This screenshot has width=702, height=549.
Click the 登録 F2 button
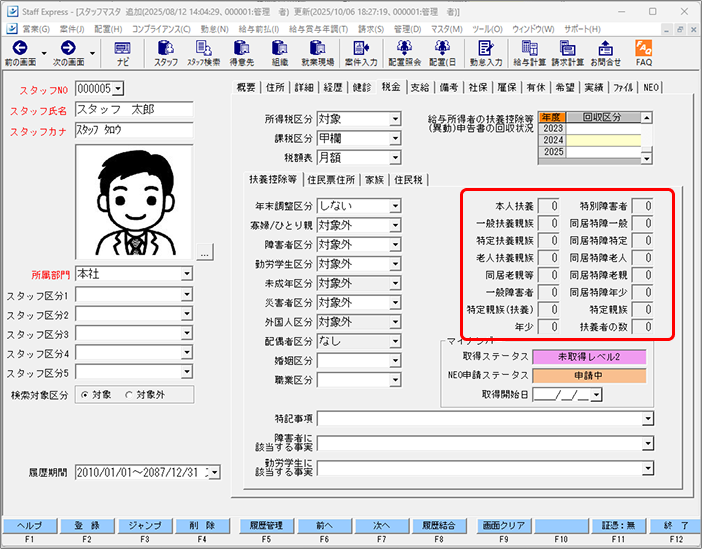click(87, 526)
